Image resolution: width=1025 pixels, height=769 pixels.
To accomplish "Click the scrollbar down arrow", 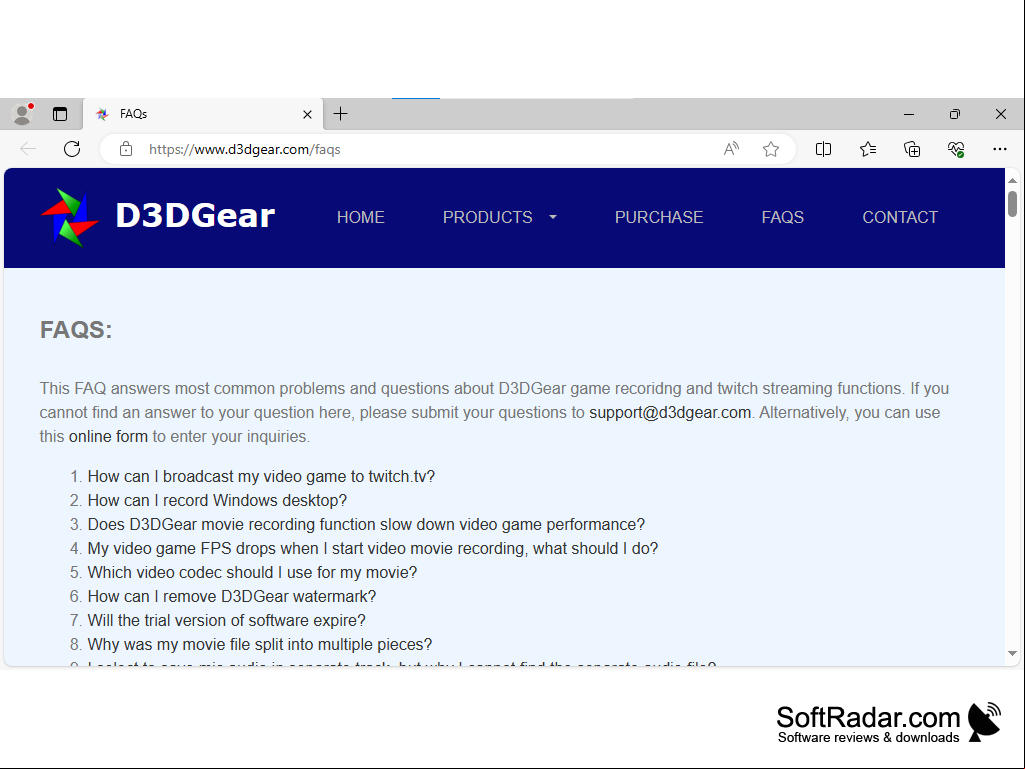I will [x=1013, y=653].
